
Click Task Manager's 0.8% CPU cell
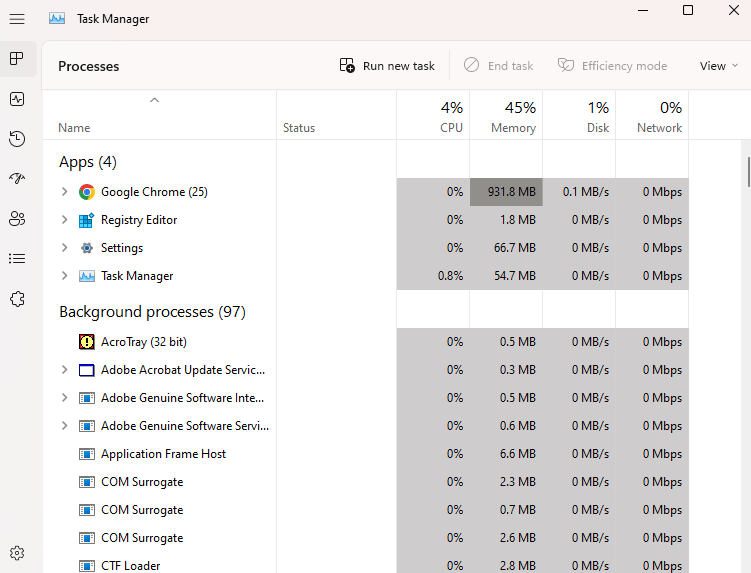[x=433, y=276]
